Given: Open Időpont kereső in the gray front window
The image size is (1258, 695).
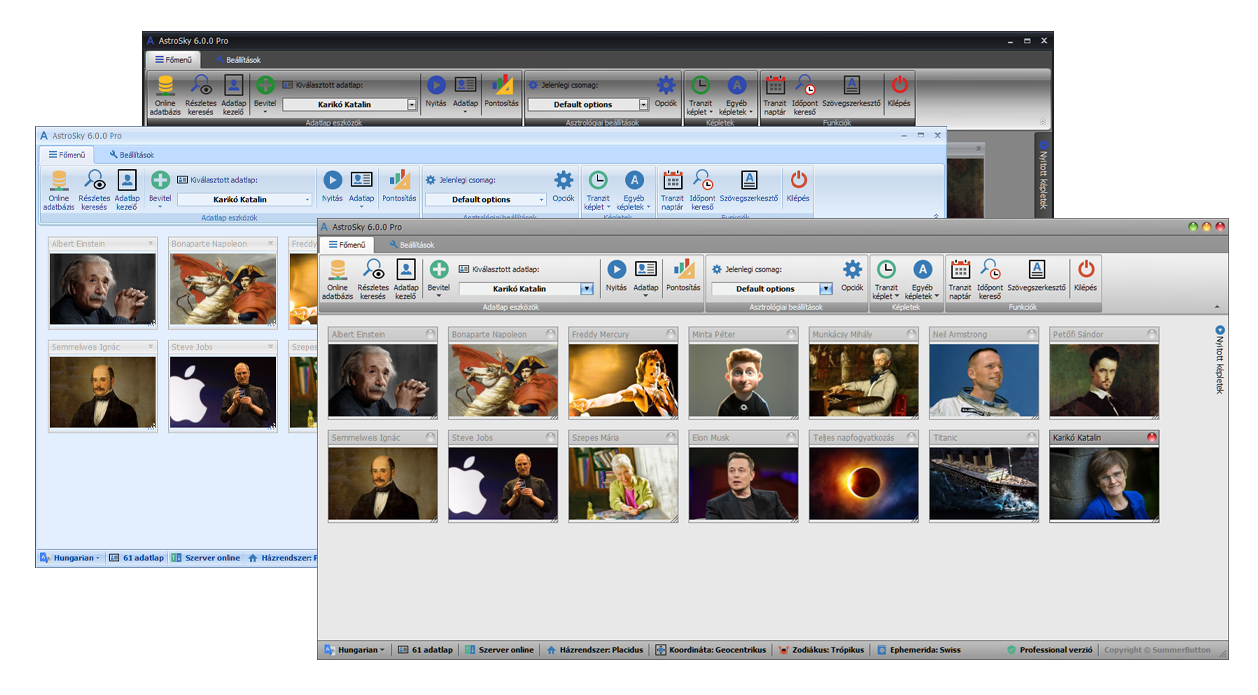Looking at the screenshot, I should pyautogui.click(x=990, y=277).
